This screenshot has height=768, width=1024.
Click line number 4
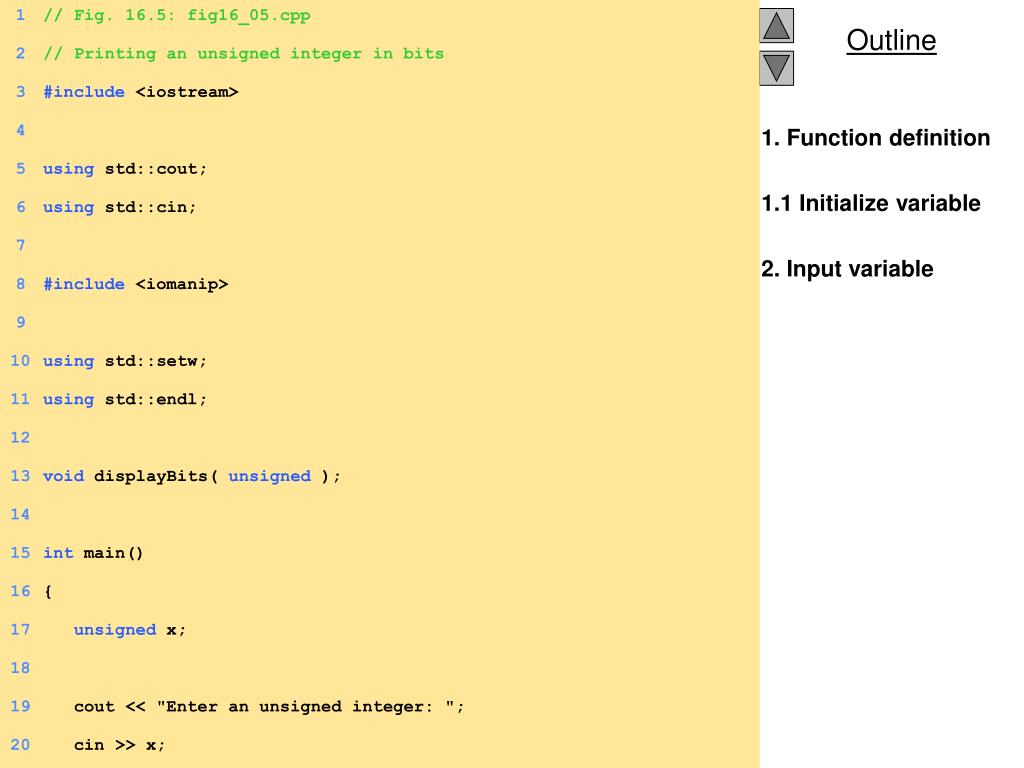coord(20,131)
